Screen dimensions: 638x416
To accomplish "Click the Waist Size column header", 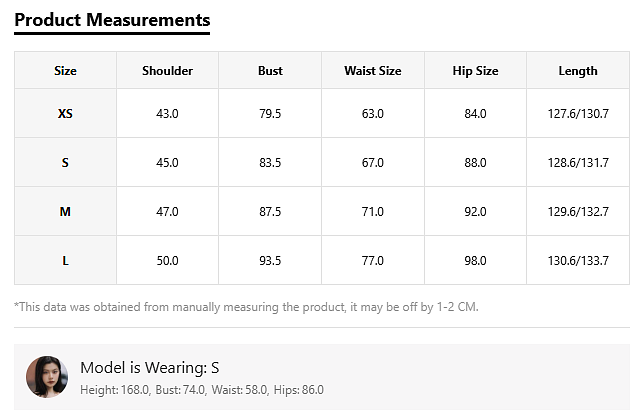I will (x=372, y=71).
